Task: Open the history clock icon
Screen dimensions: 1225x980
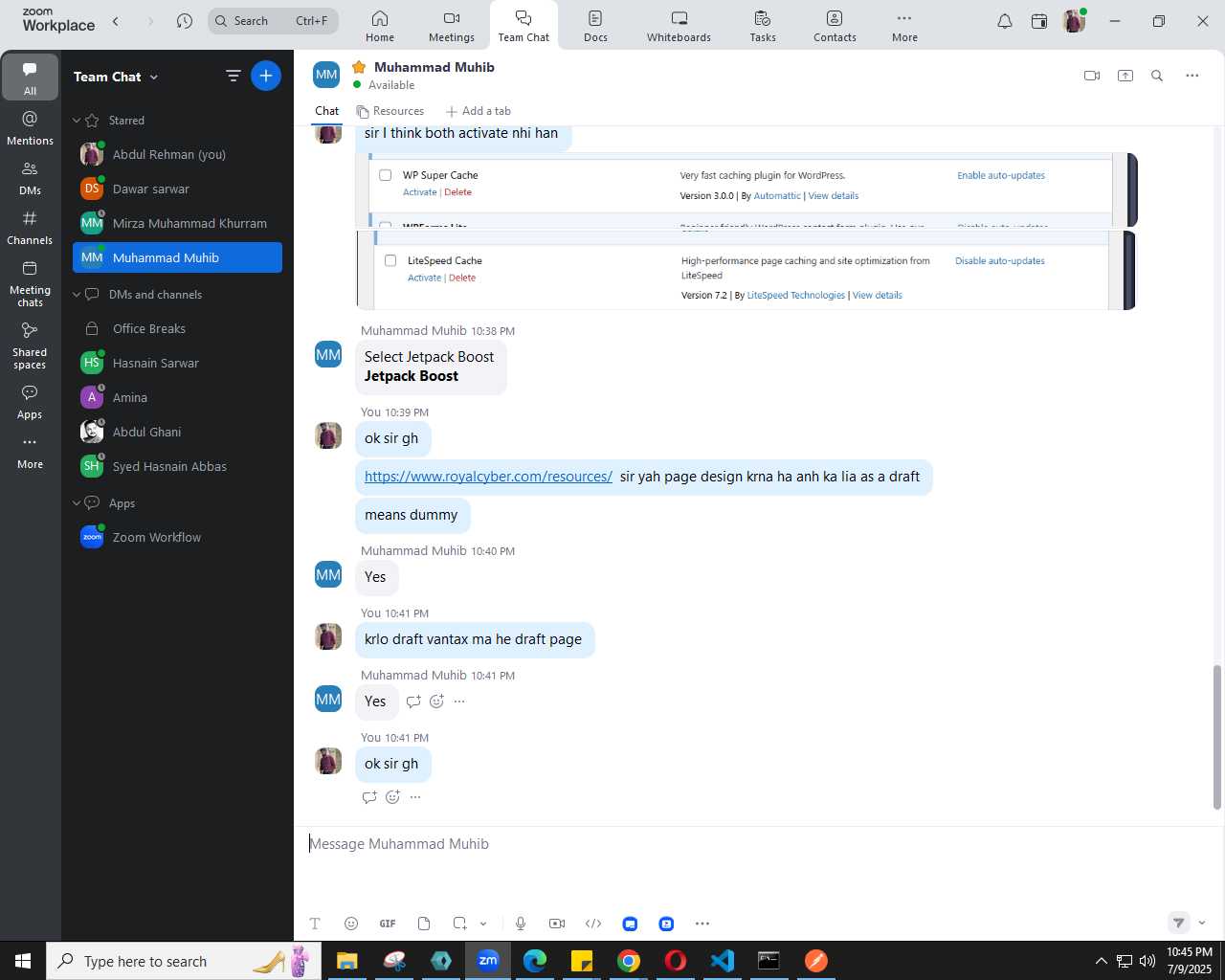Action: [185, 21]
